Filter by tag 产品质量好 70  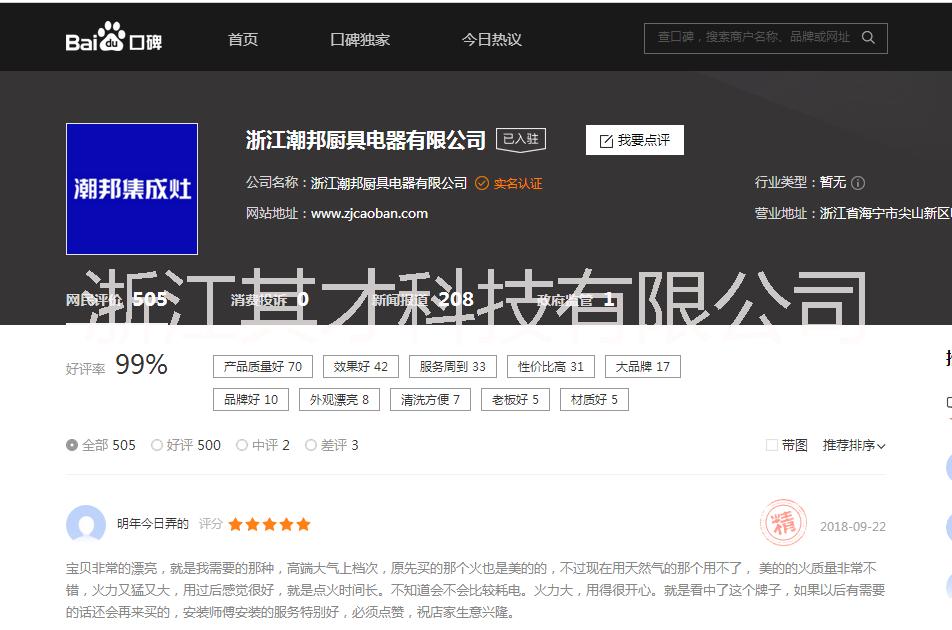pyautogui.click(x=263, y=367)
